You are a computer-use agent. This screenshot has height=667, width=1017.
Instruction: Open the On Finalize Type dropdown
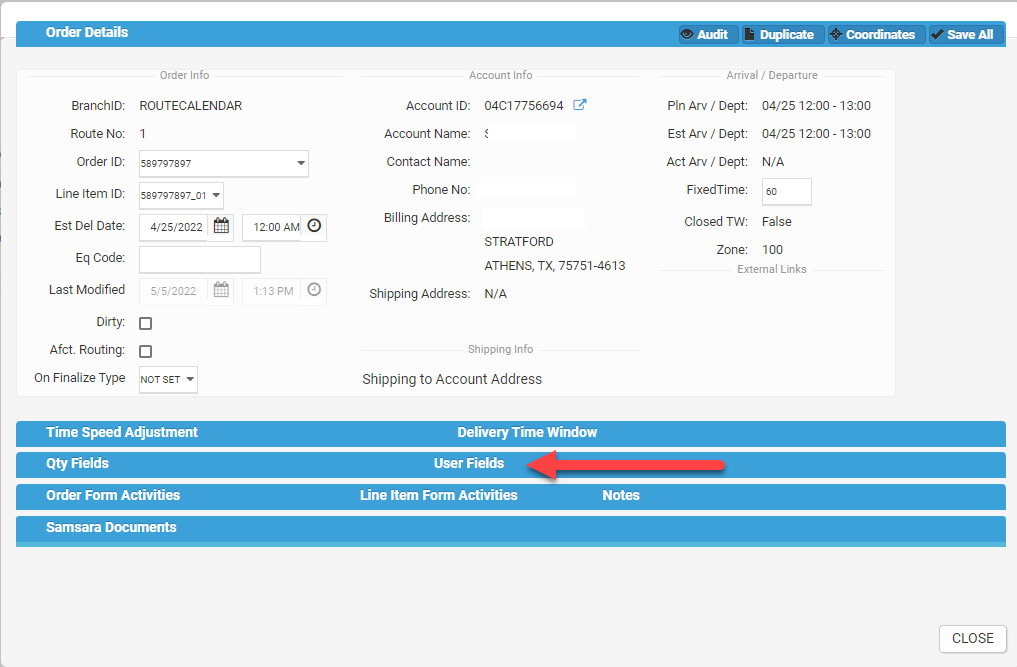point(169,380)
